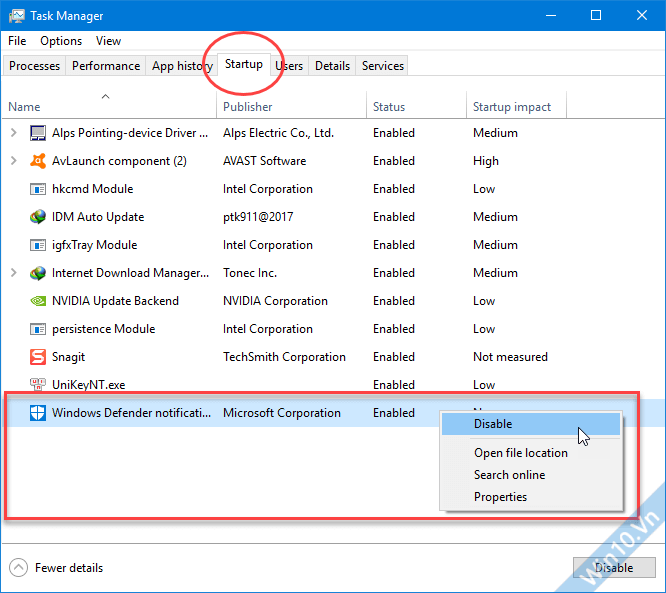This screenshot has width=666, height=593.
Task: Click the Alps Pointing-device Driver icon
Action: click(x=38, y=133)
